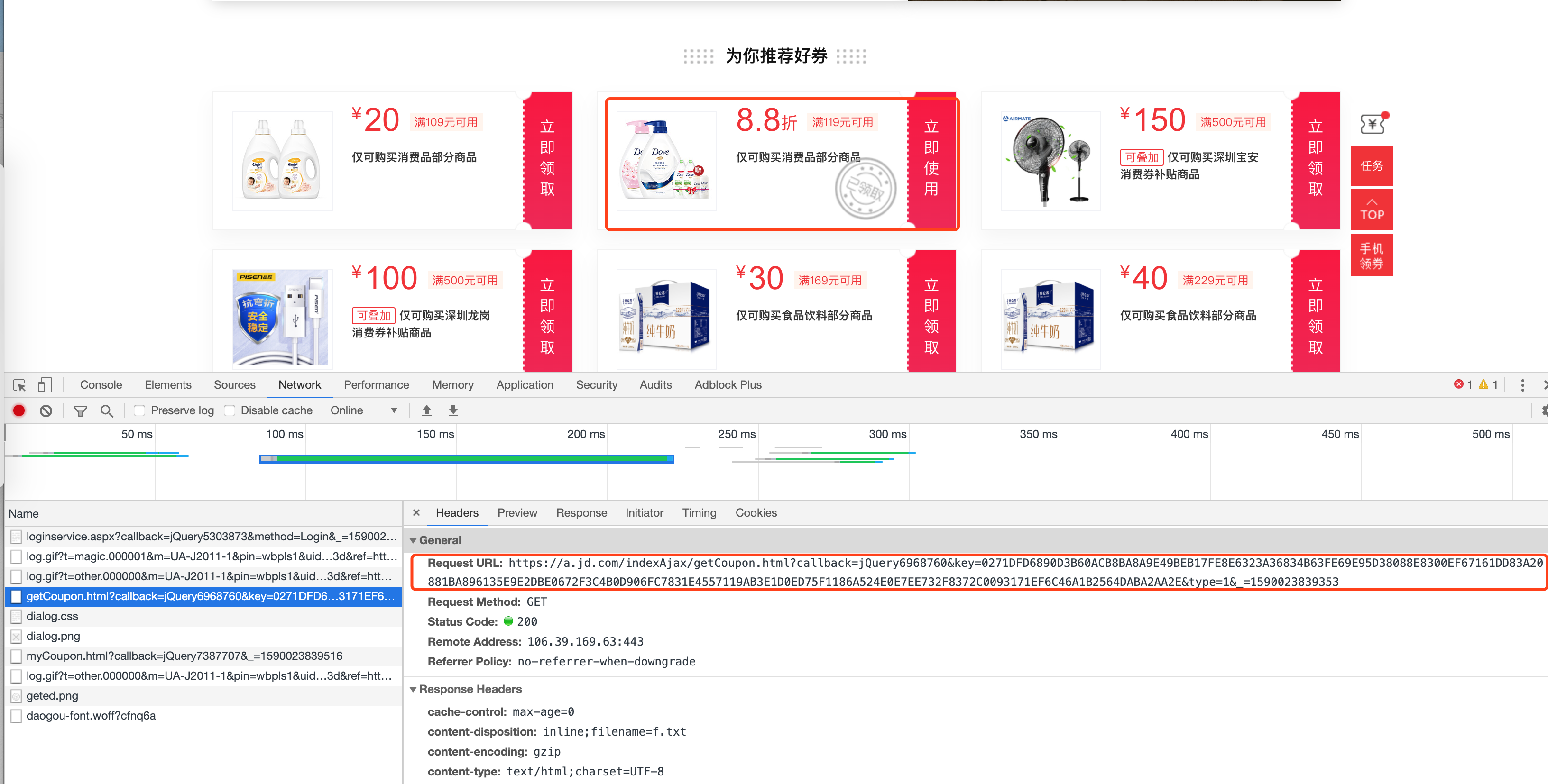Stop recording network log
Viewport: 1548px width, 784px height.
19,411
